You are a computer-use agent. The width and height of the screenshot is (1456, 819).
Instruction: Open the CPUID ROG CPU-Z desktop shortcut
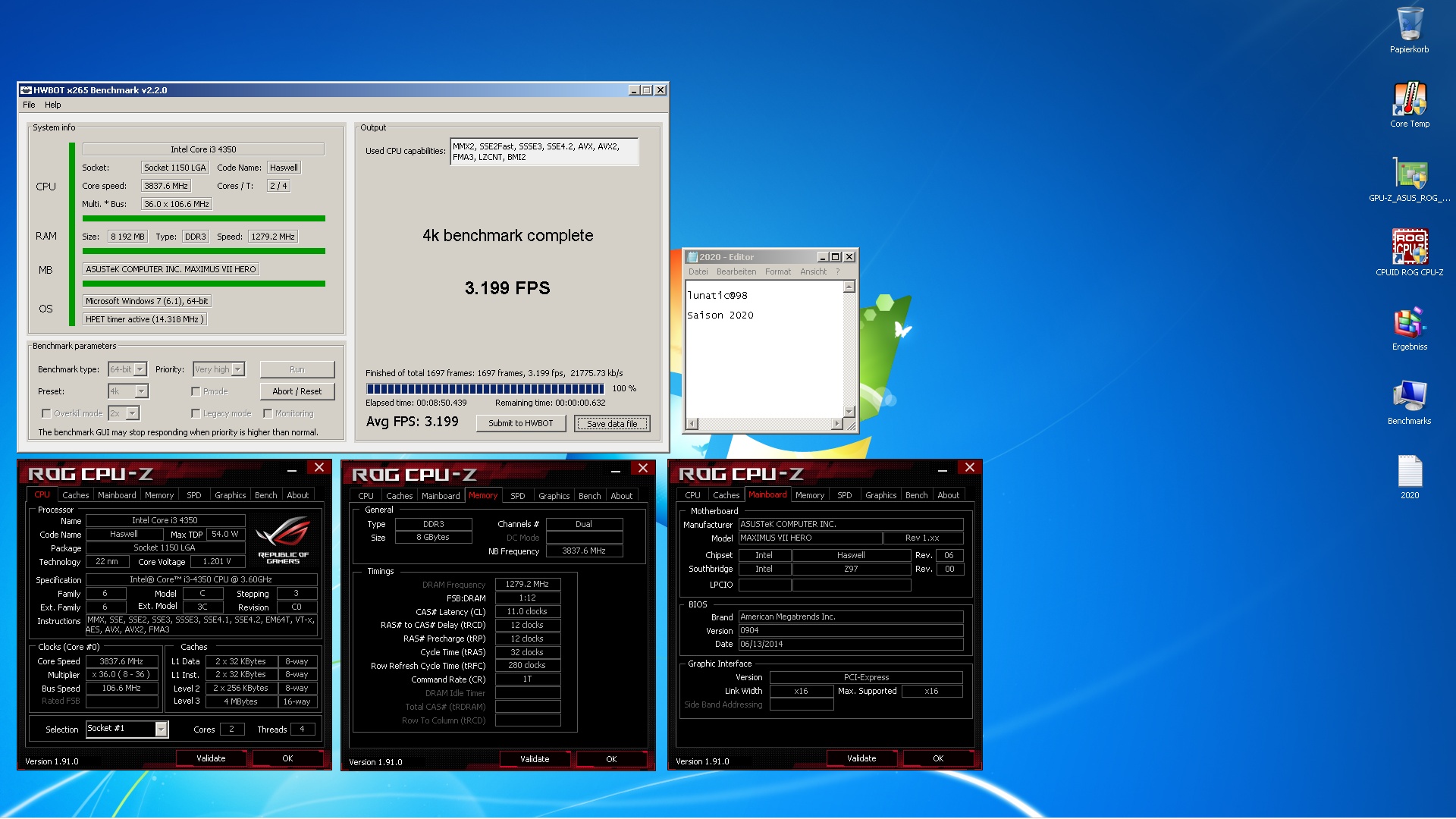point(1409,253)
